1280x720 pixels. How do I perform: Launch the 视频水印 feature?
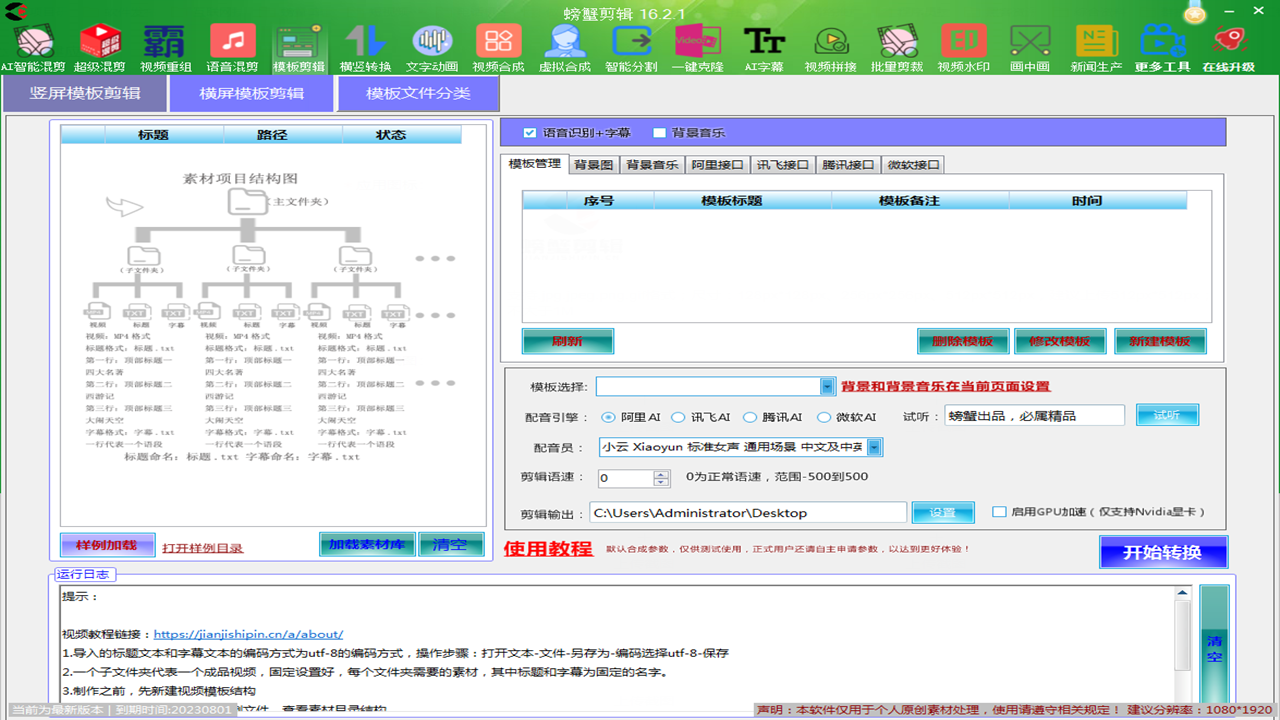click(963, 44)
